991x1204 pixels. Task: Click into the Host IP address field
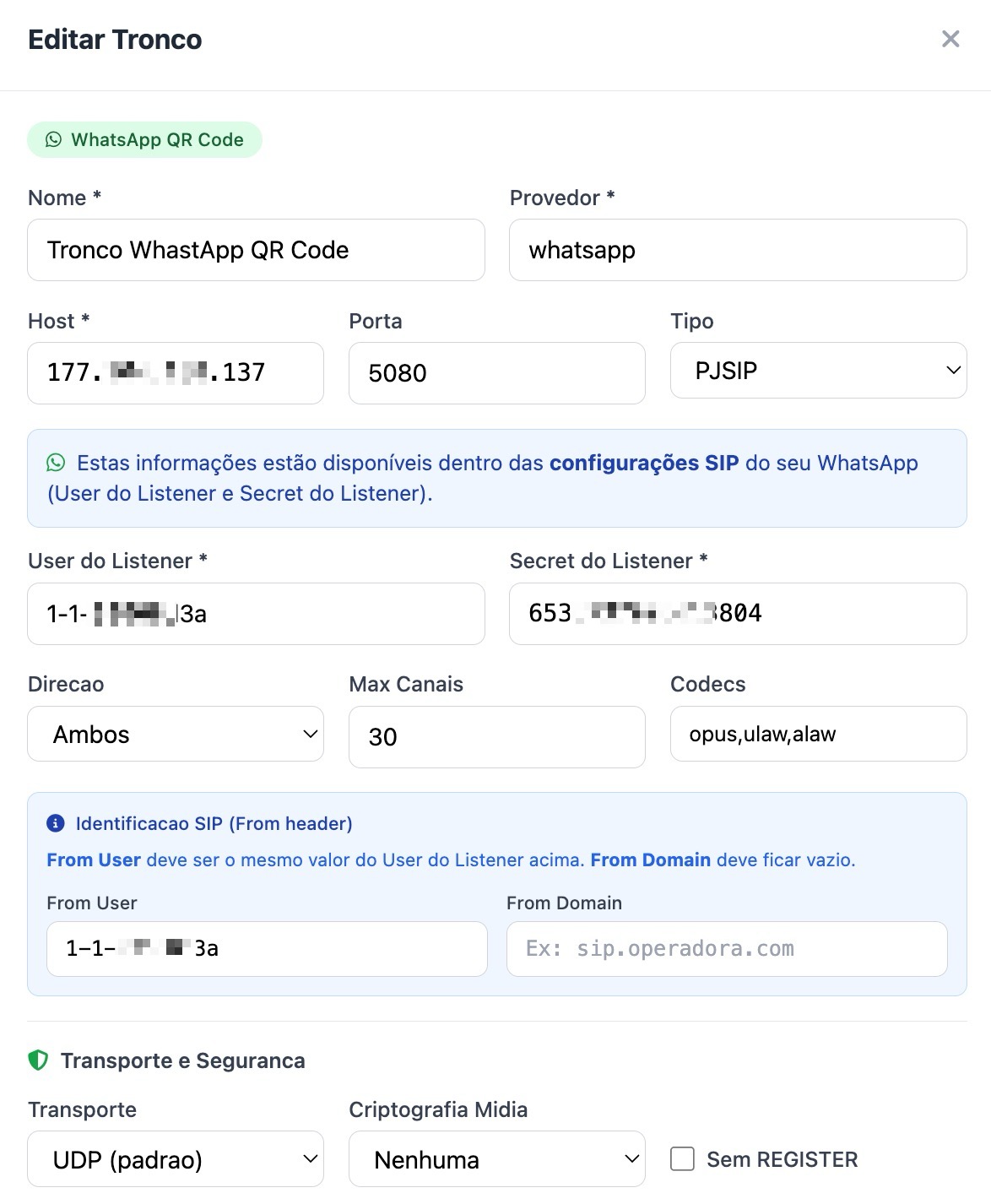(x=176, y=372)
